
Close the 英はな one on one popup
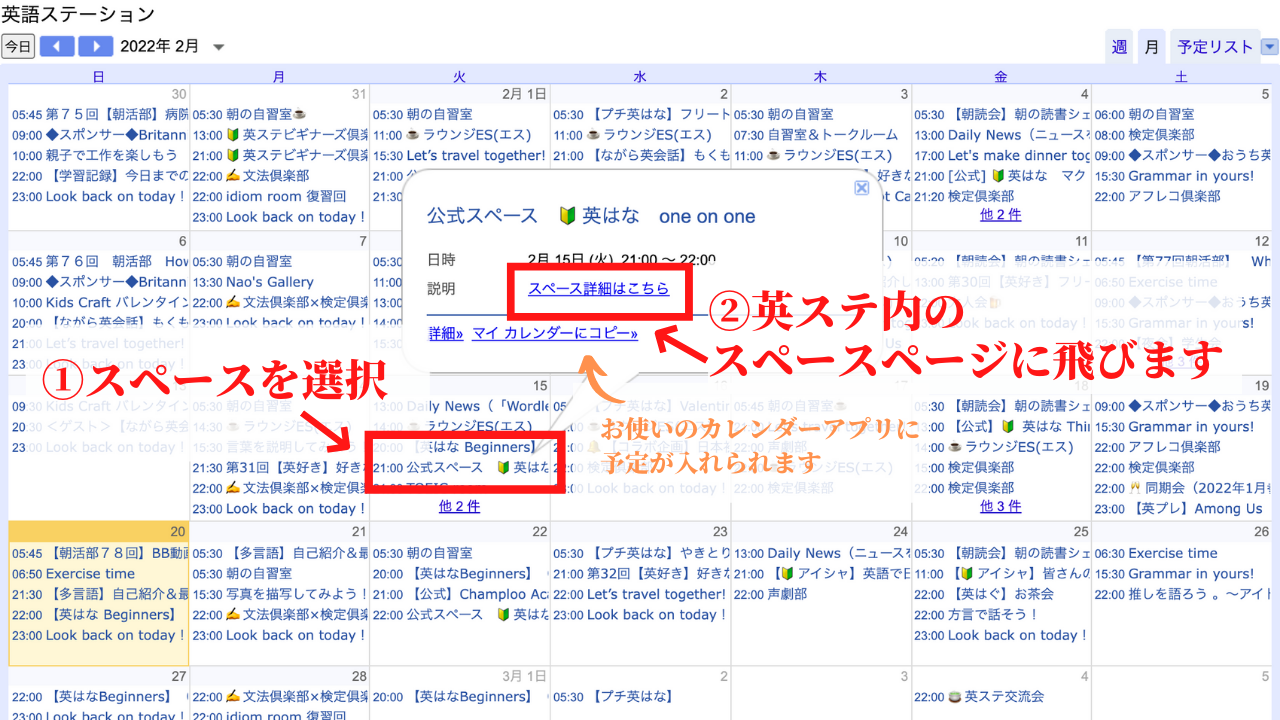(x=861, y=187)
